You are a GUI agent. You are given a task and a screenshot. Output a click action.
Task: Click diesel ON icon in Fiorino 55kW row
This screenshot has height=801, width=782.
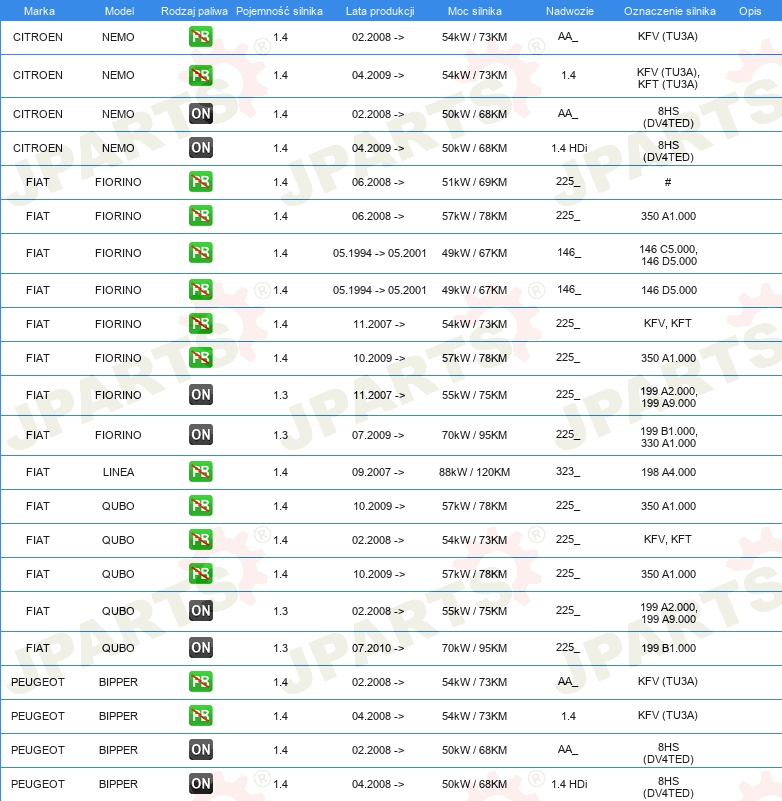tap(200, 395)
